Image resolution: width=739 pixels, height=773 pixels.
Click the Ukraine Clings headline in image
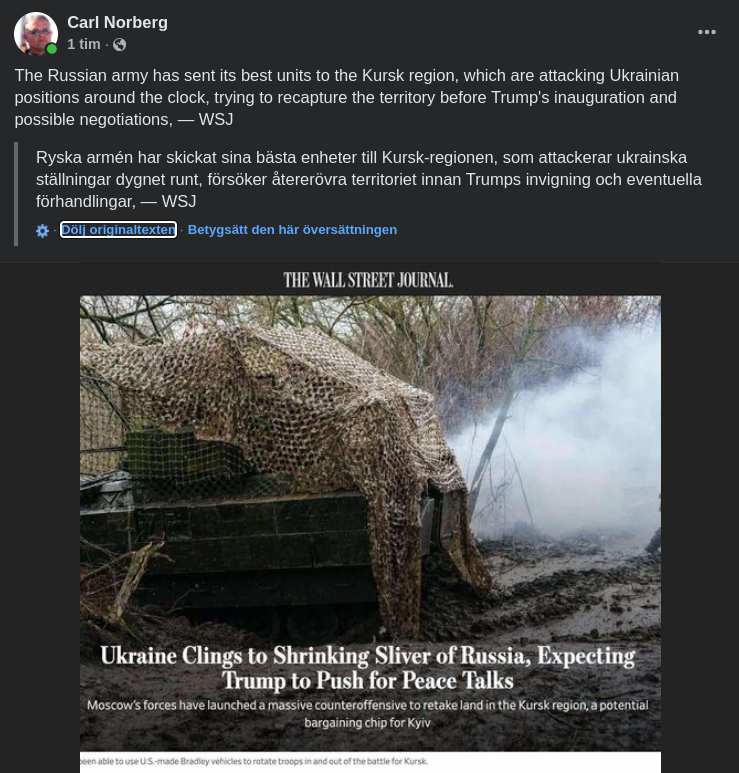pyautogui.click(x=368, y=668)
